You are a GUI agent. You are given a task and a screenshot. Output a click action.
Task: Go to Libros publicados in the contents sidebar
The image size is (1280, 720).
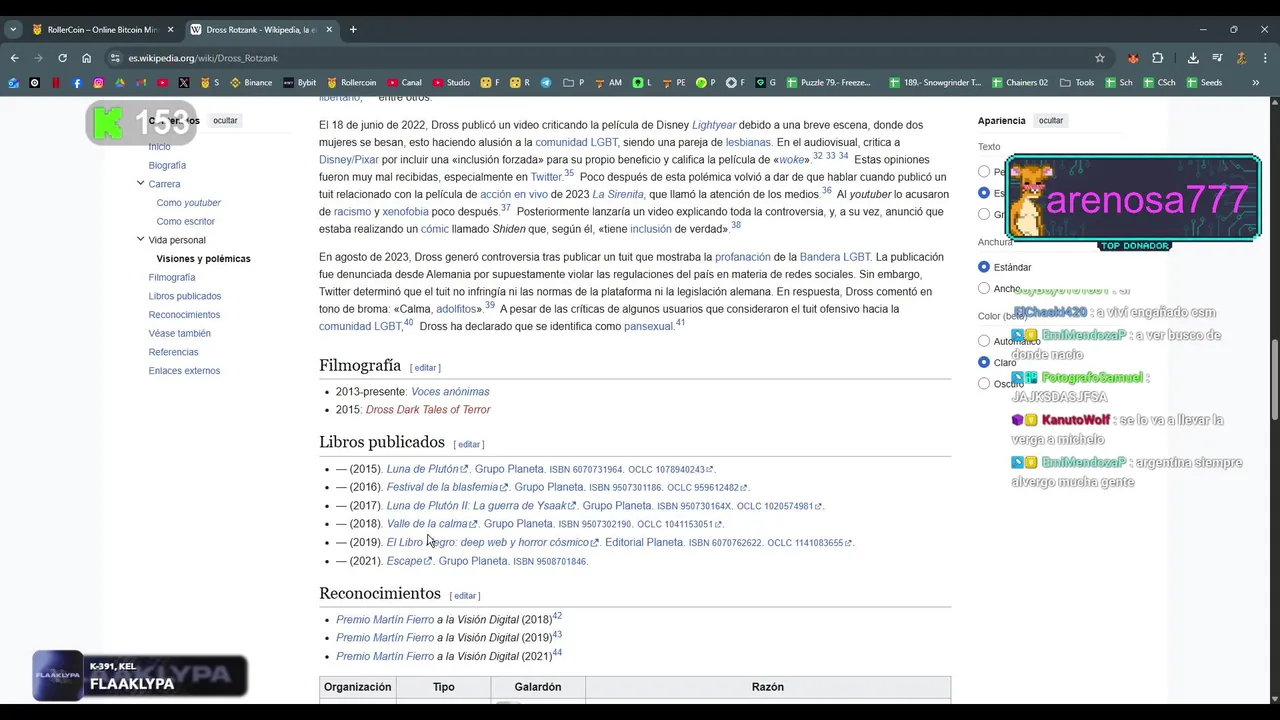point(185,296)
